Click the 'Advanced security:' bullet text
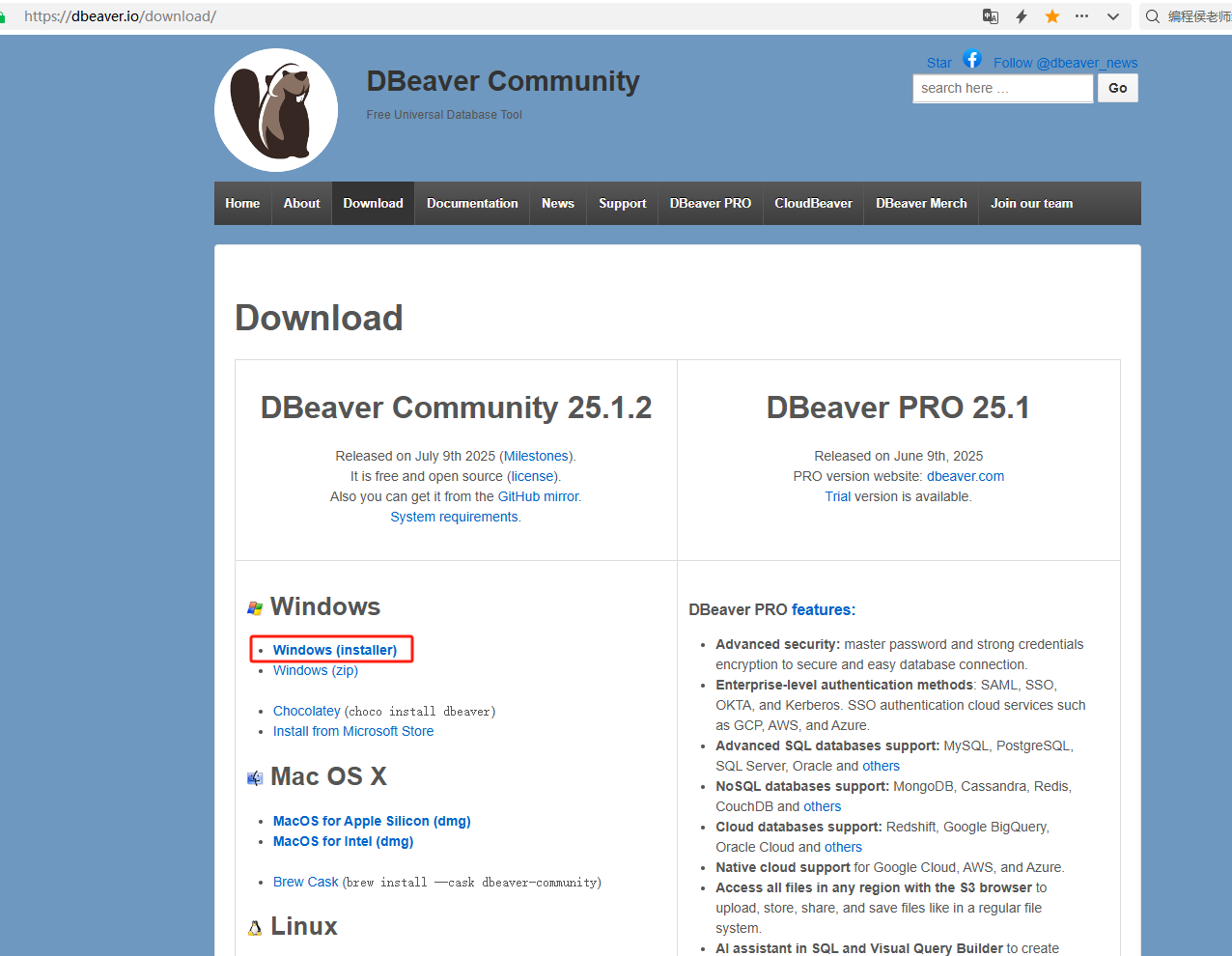 pyautogui.click(x=777, y=644)
